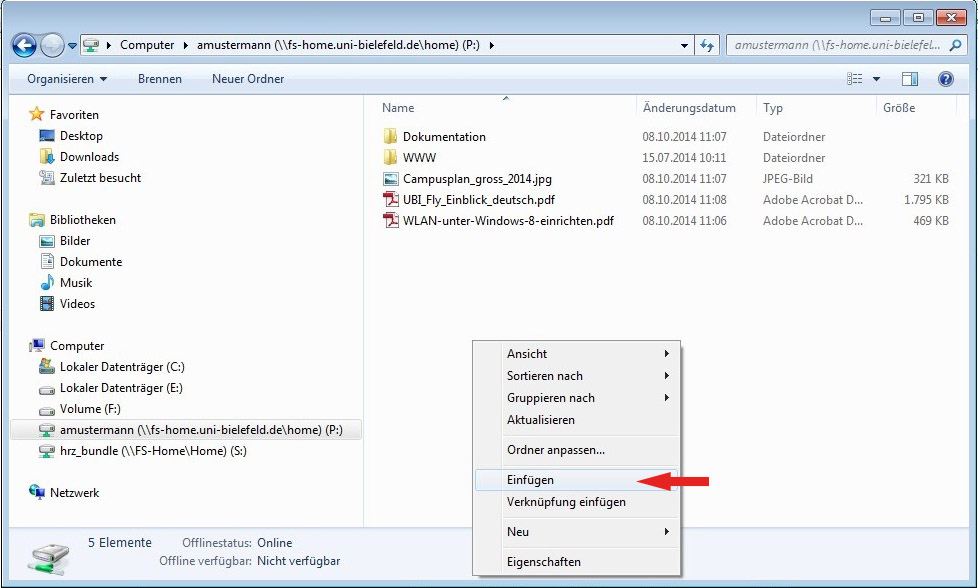
Task: Open Lokaler Datenträger (C:)
Action: coord(122,367)
